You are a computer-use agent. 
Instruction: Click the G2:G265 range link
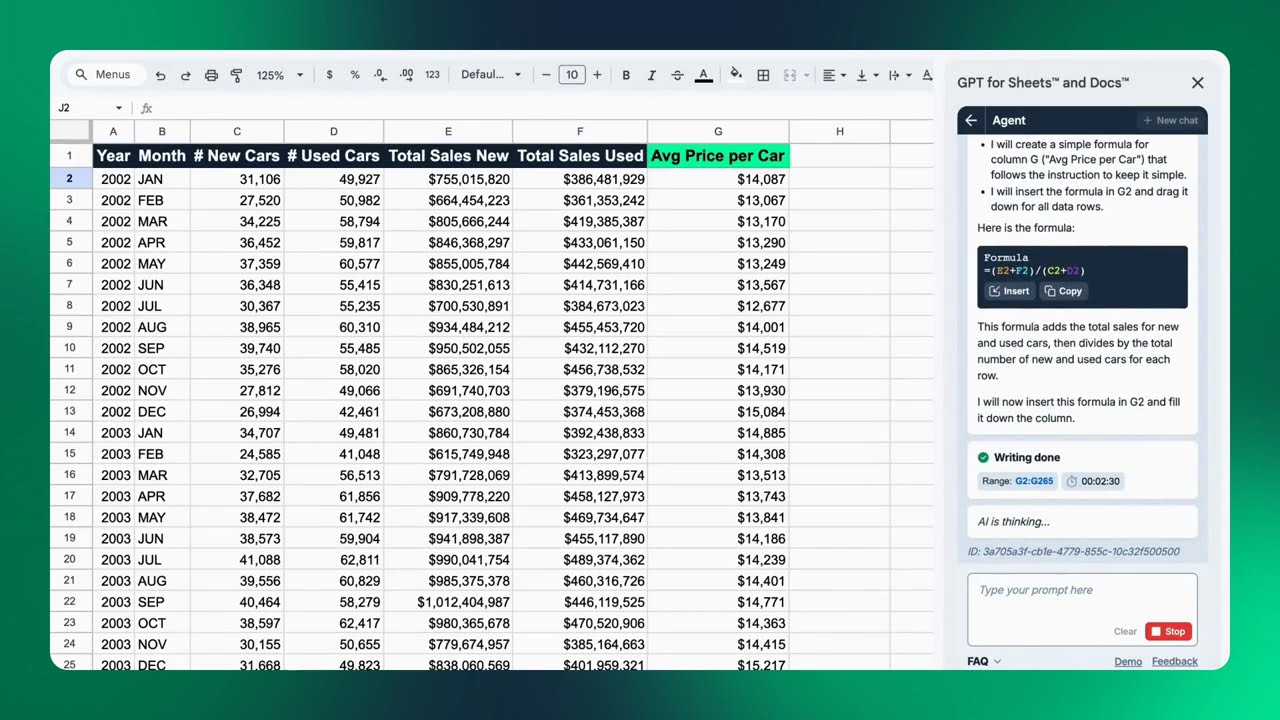tap(1034, 481)
